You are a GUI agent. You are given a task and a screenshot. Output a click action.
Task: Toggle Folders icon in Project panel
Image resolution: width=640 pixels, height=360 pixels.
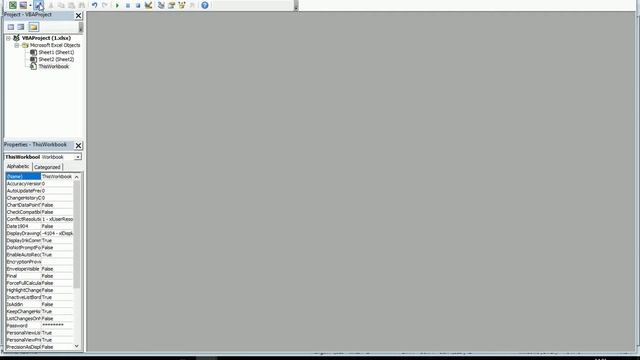point(33,27)
